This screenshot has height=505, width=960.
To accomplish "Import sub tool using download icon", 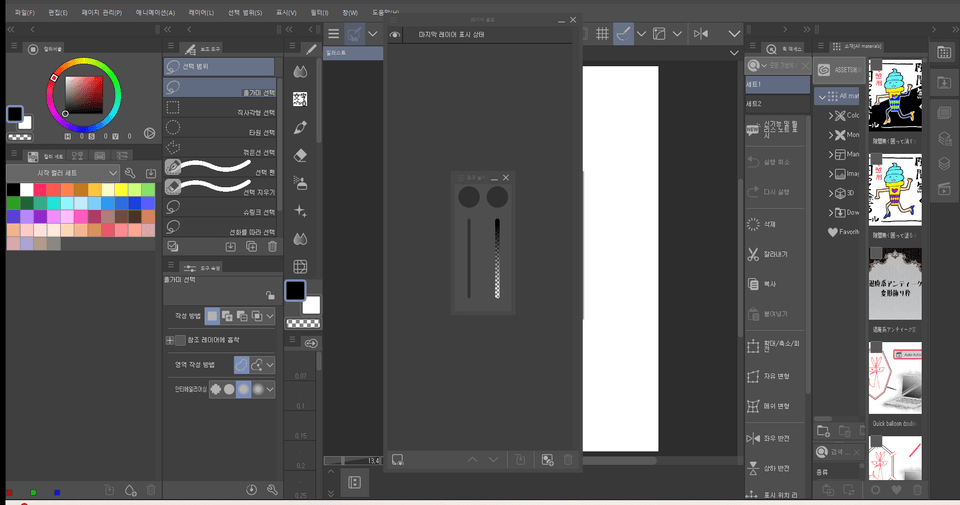I will (230, 247).
